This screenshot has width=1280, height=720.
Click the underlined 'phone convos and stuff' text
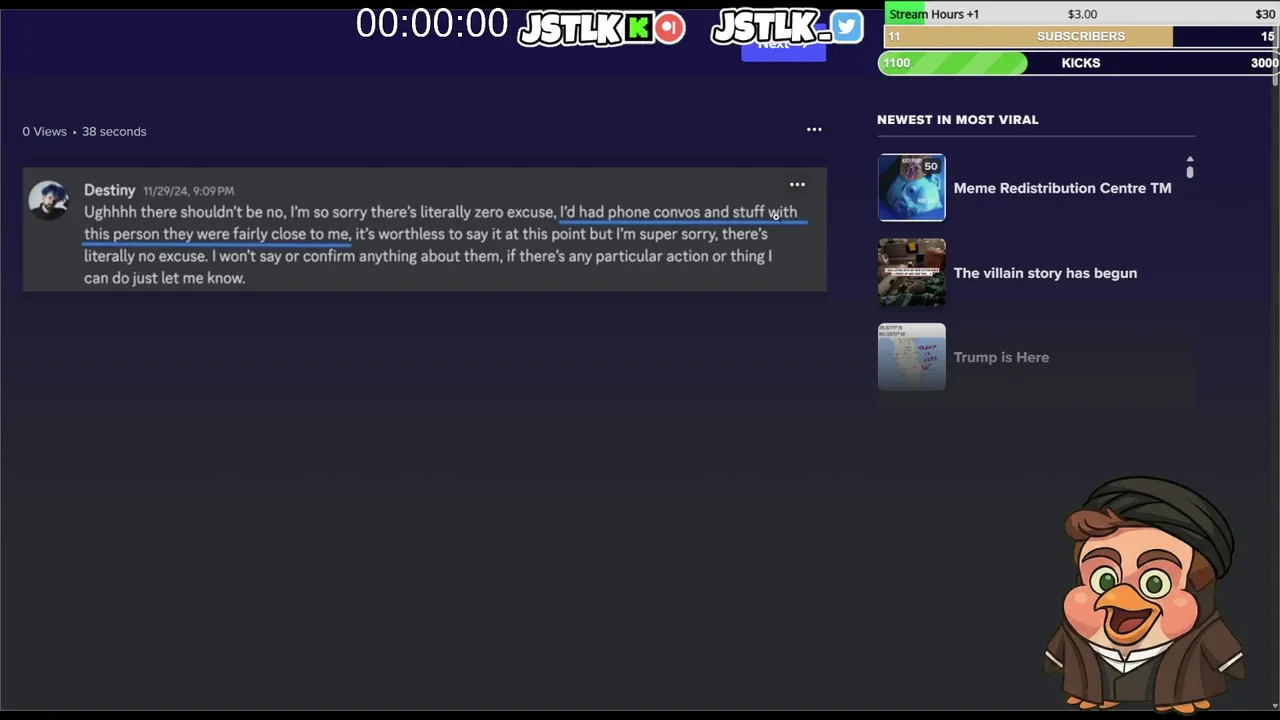[686, 212]
